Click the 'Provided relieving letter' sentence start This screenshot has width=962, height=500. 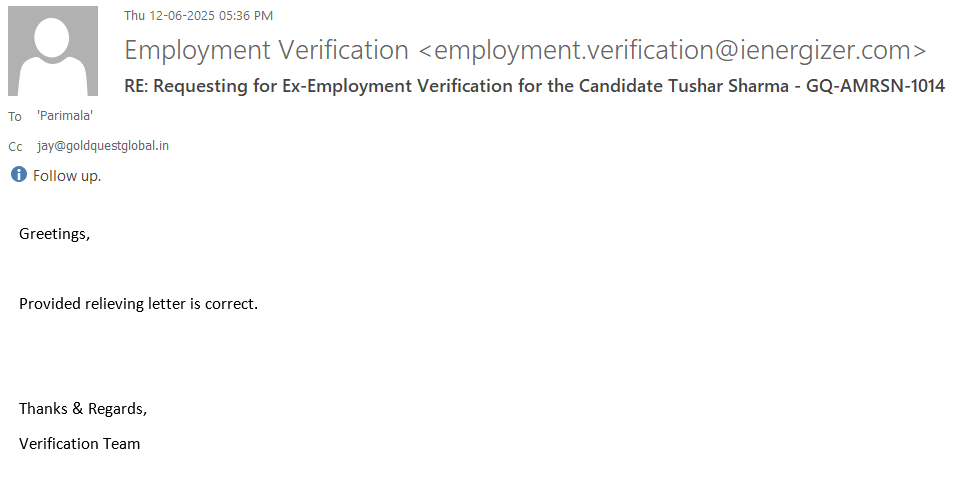(x=90, y=303)
